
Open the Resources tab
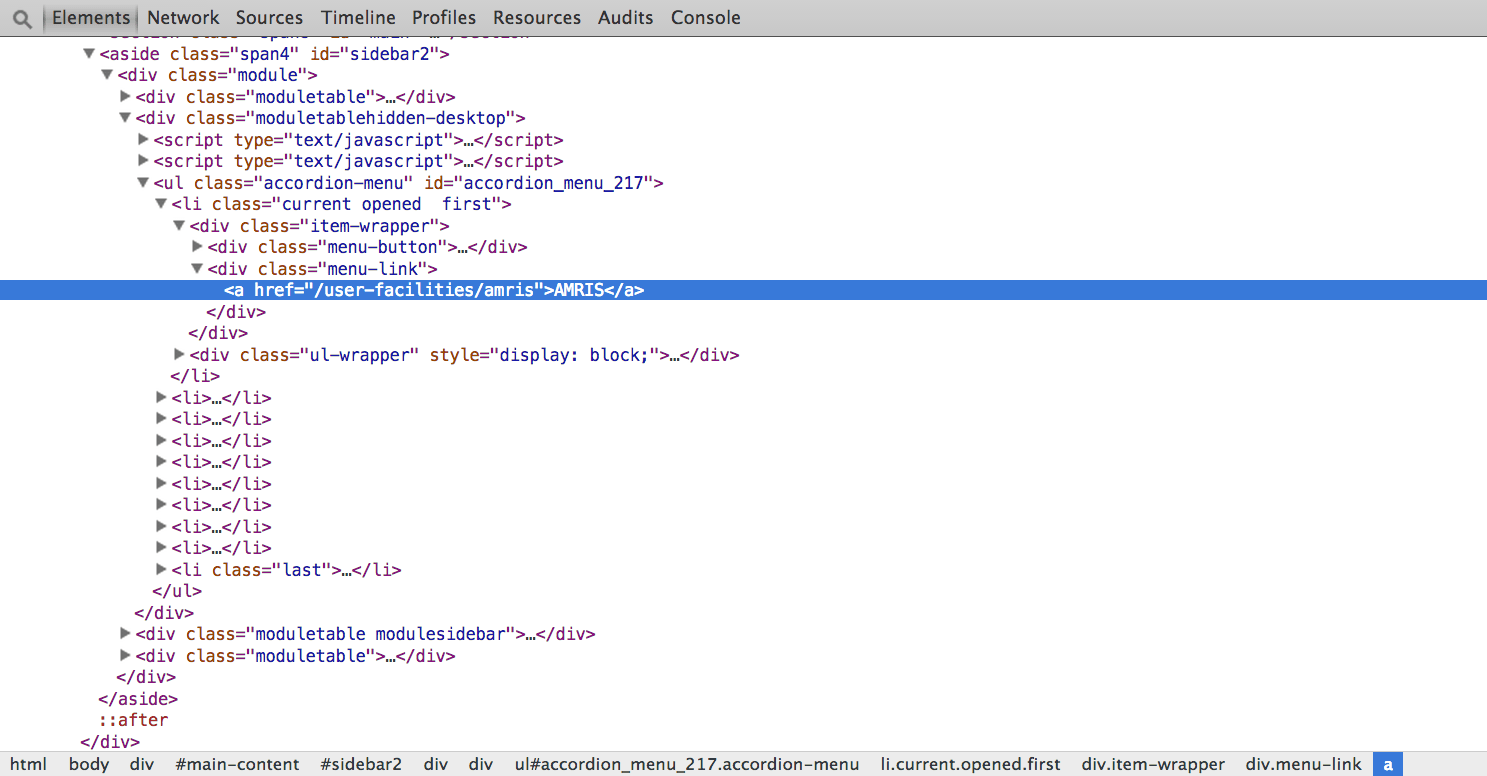tap(537, 18)
